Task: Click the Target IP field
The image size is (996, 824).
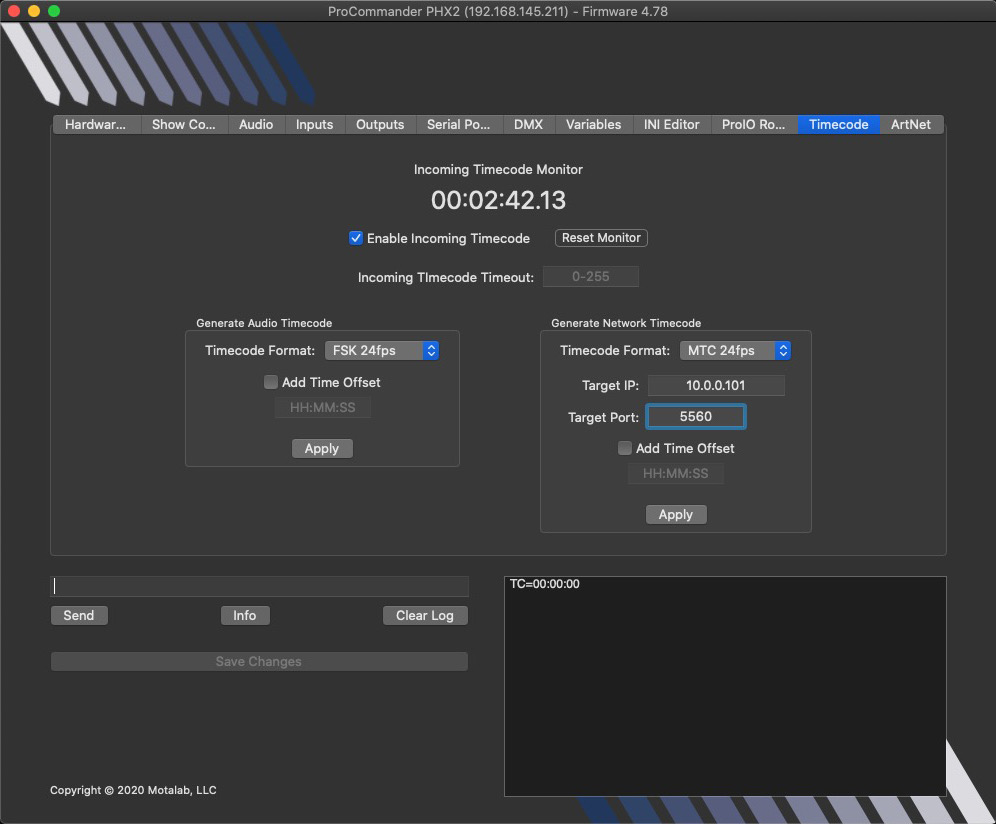Action: click(x=716, y=386)
